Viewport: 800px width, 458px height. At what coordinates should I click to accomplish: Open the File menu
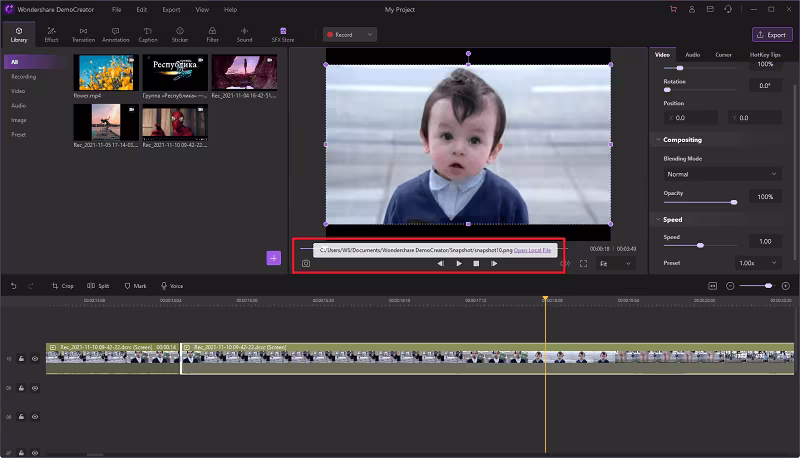116,9
